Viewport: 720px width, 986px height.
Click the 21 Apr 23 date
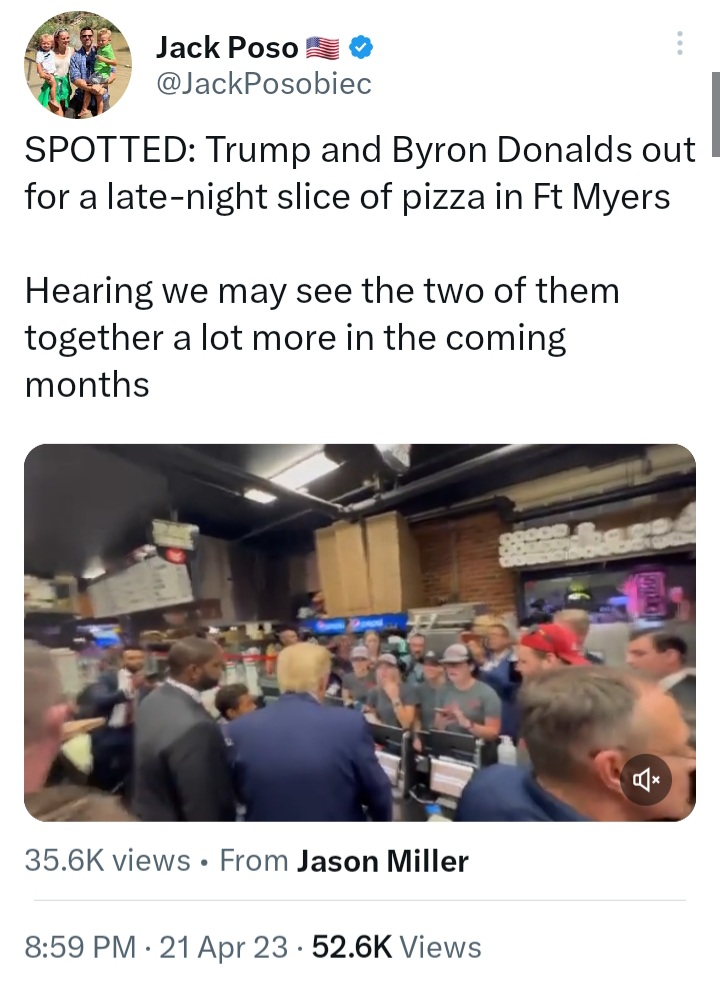(x=224, y=948)
